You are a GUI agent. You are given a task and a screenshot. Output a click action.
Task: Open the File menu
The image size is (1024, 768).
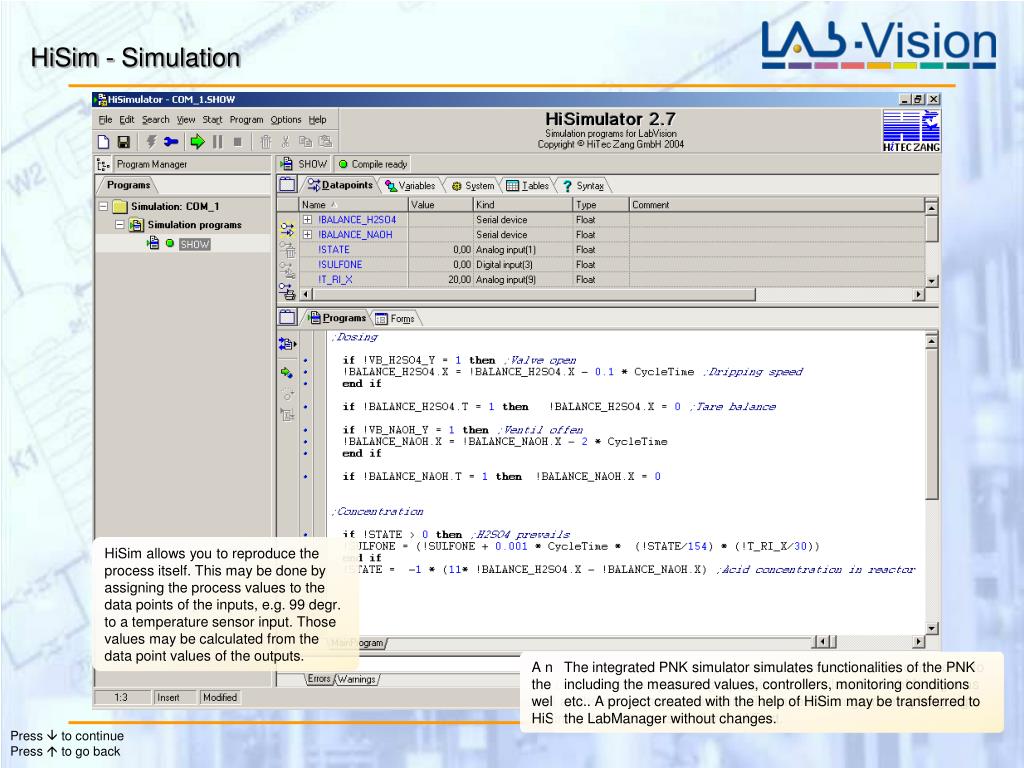105,120
